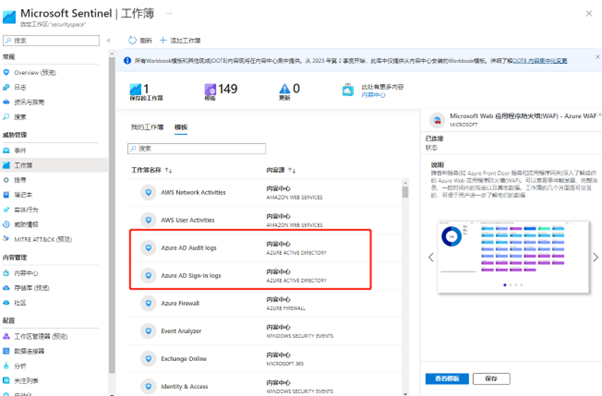Dismiss the info banner with X

pos(597,57)
